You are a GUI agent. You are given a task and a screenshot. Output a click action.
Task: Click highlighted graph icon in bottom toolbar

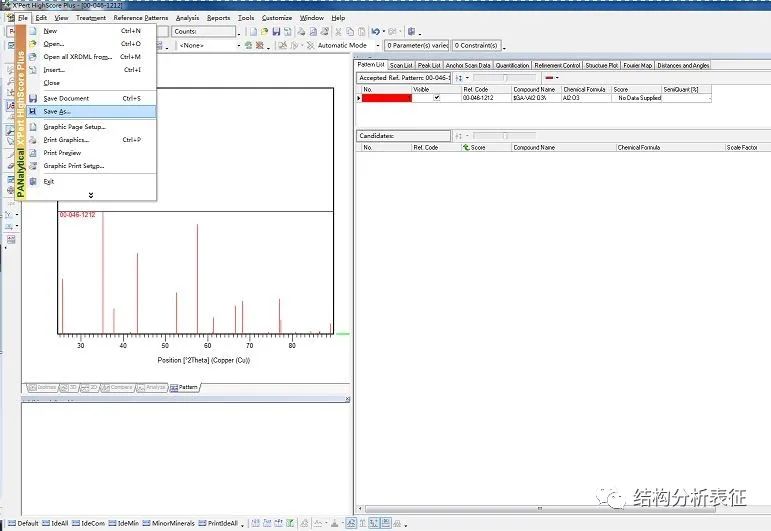[x=351, y=523]
